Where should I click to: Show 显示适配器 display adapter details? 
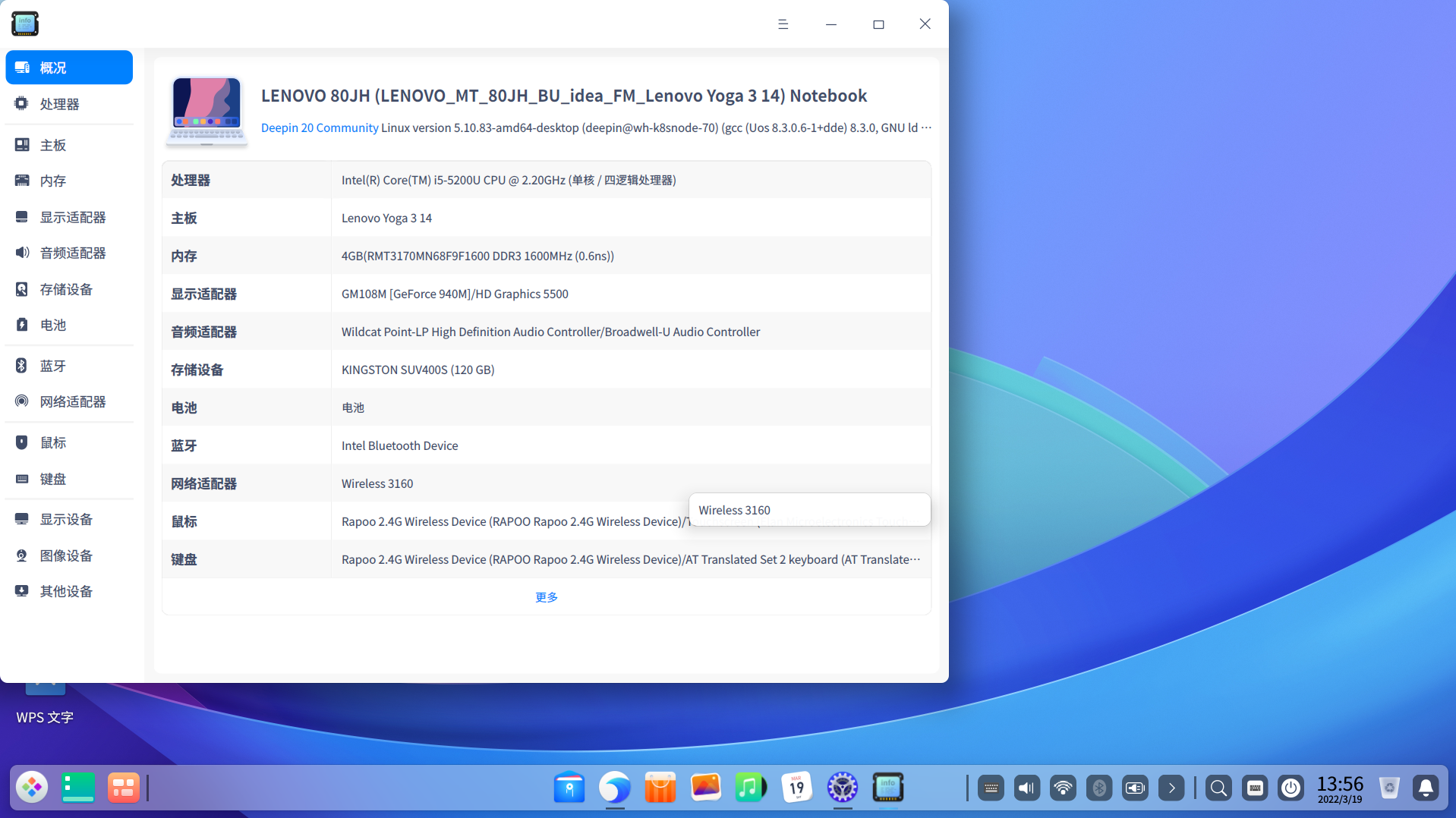[x=72, y=217]
